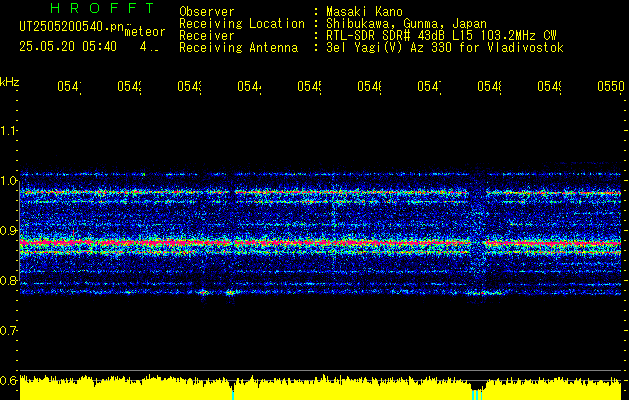The width and height of the screenshot is (629, 400).
Task: Select the file name UT2505200540.pn
Action: [72, 27]
